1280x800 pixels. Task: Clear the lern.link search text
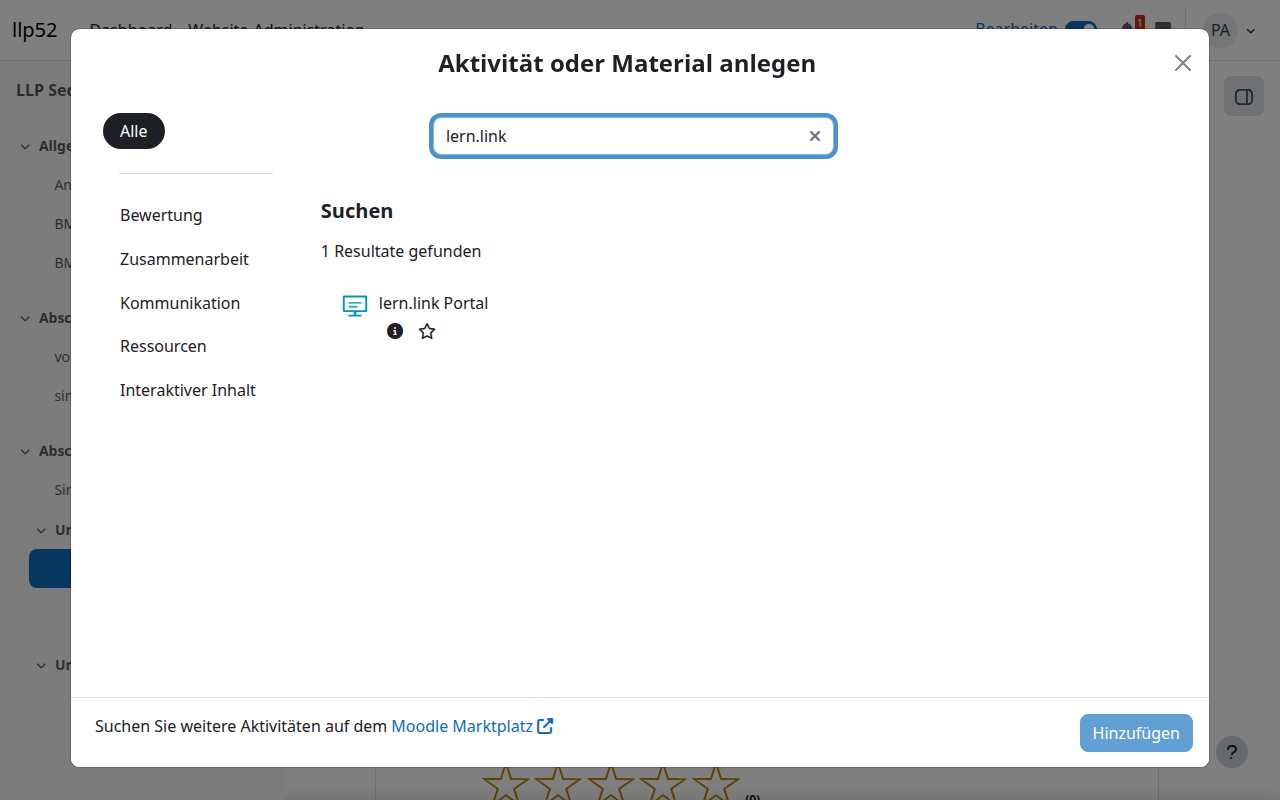coord(815,136)
